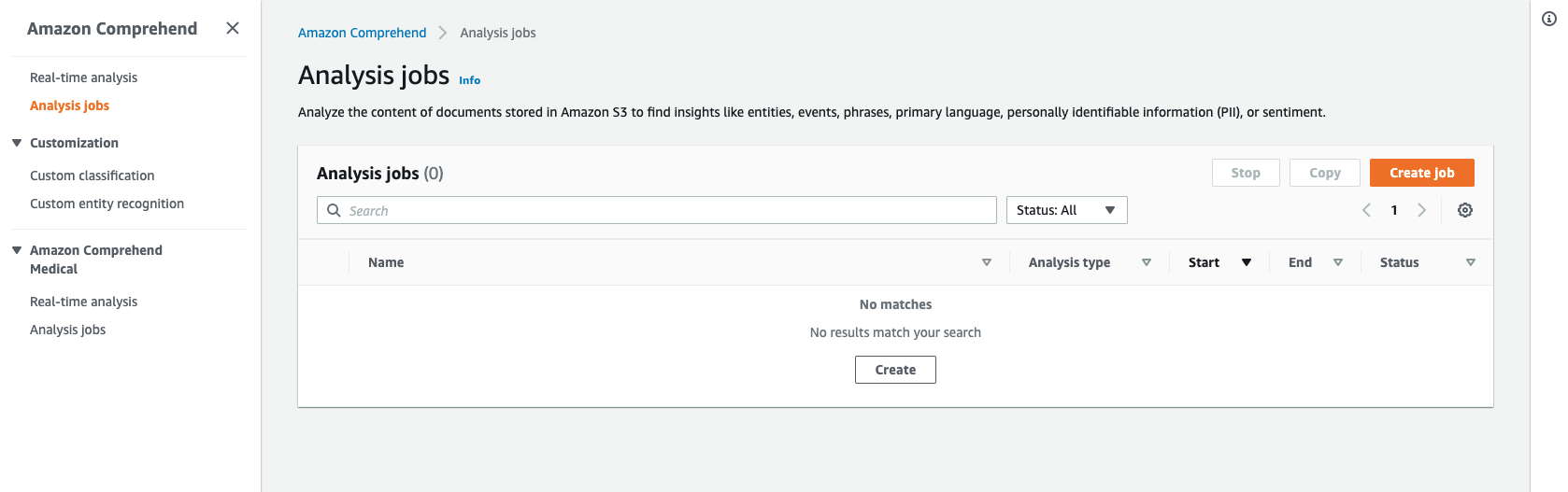Click the orange Create job button
The height and width of the screenshot is (492, 1568).
1421,173
